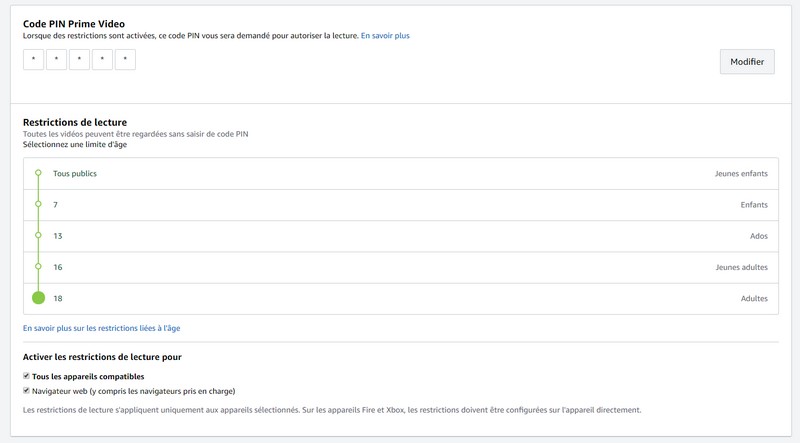Toggle 'Navigateur web' checkbox
The width and height of the screenshot is (800, 443).
(27, 391)
